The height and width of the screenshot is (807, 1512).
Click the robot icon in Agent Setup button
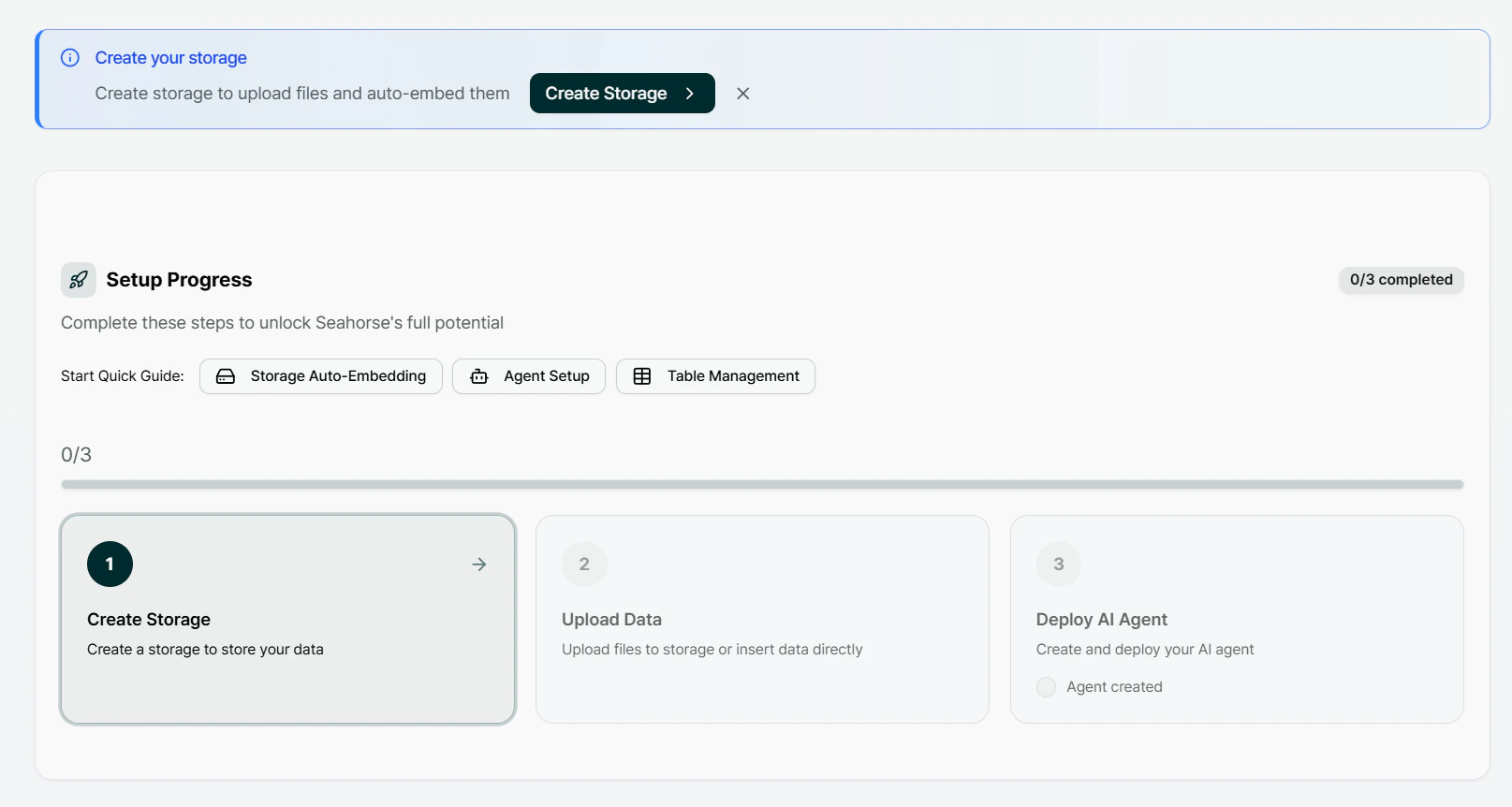tap(479, 376)
